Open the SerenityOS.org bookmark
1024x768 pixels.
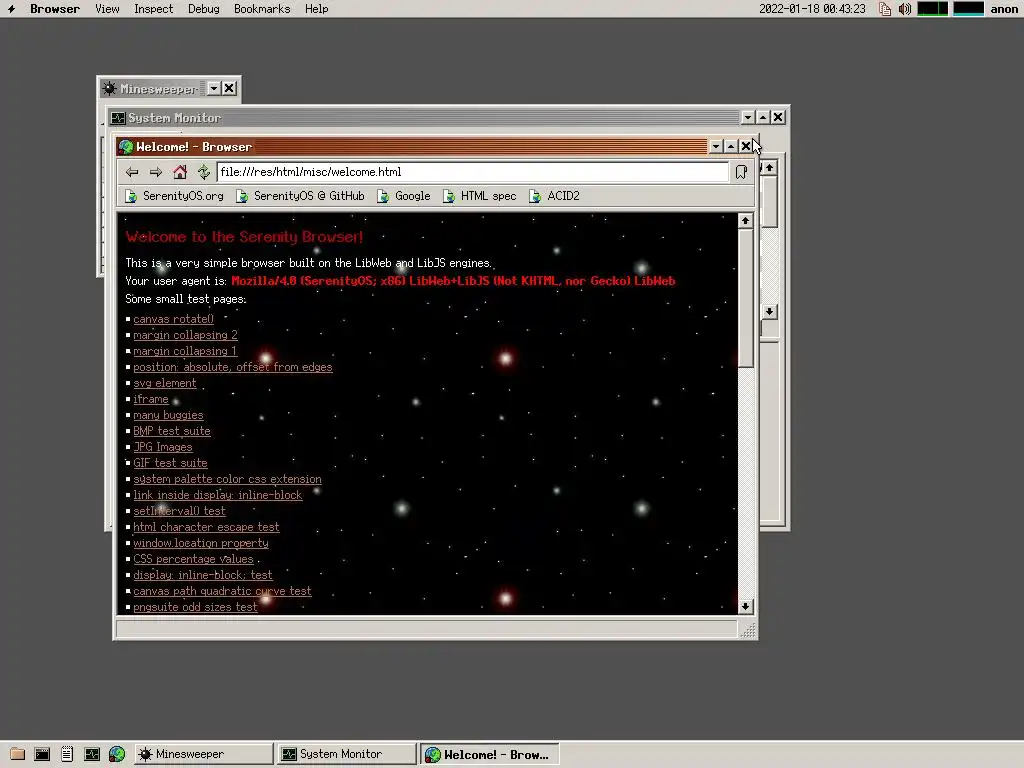point(174,196)
